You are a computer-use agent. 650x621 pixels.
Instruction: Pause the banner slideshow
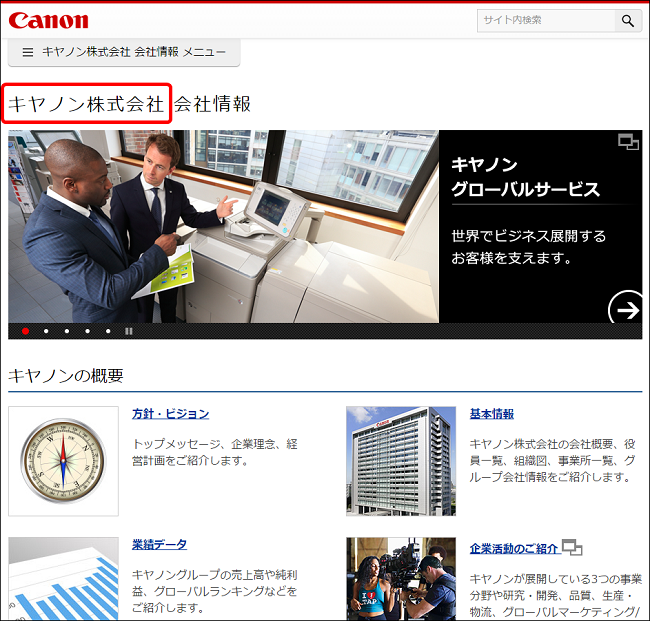129,331
